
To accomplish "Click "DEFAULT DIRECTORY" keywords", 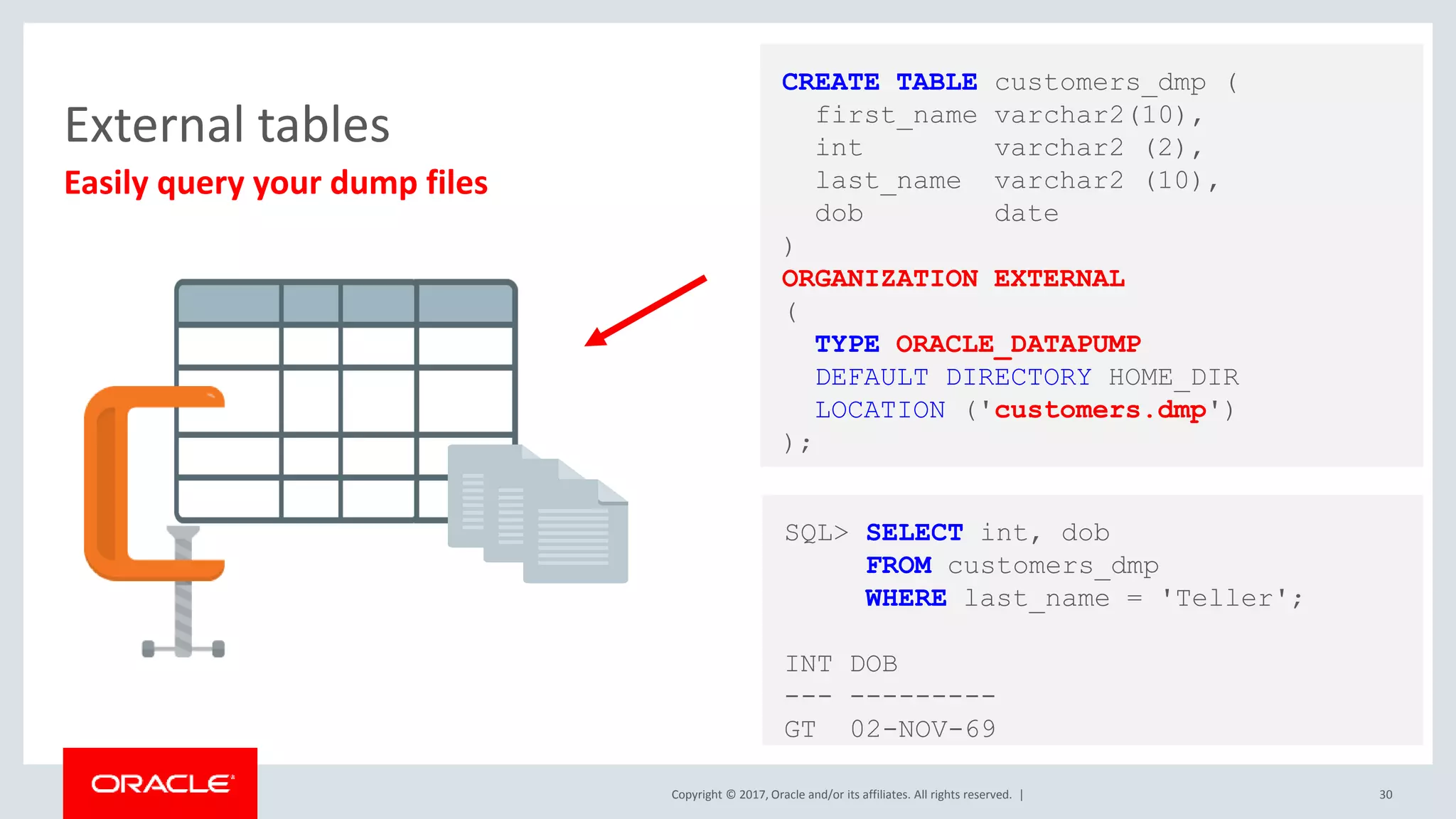I will point(953,377).
